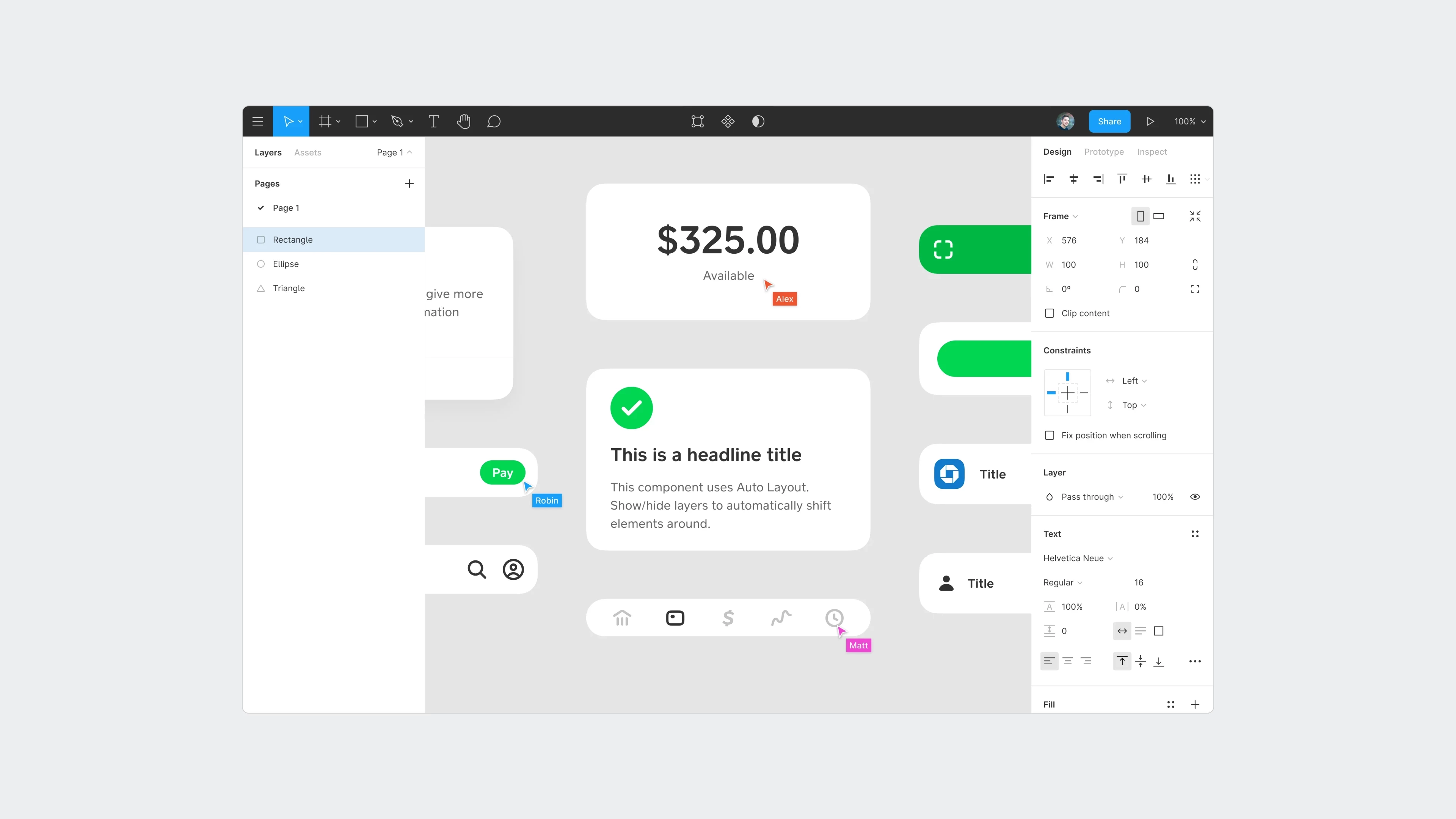Click the Share button

pos(1109,121)
